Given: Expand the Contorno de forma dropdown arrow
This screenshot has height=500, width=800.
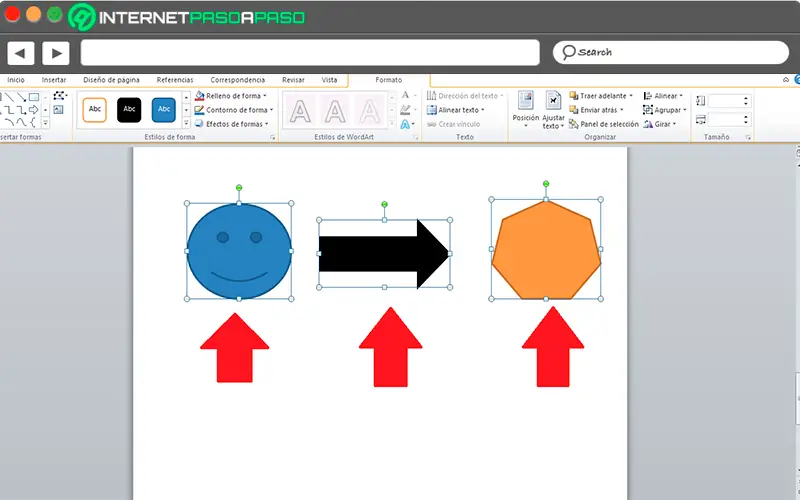Looking at the screenshot, I should pos(271,110).
